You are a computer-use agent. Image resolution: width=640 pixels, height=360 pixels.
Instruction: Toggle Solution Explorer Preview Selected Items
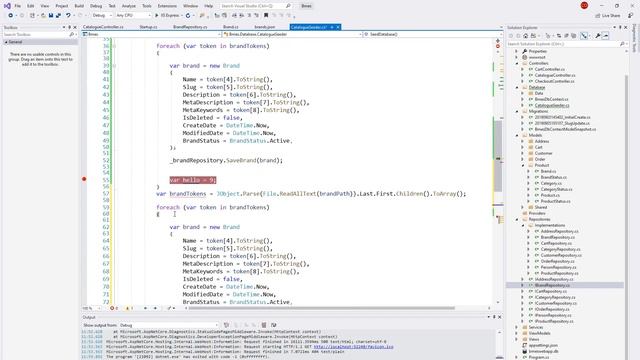[x=606, y=36]
